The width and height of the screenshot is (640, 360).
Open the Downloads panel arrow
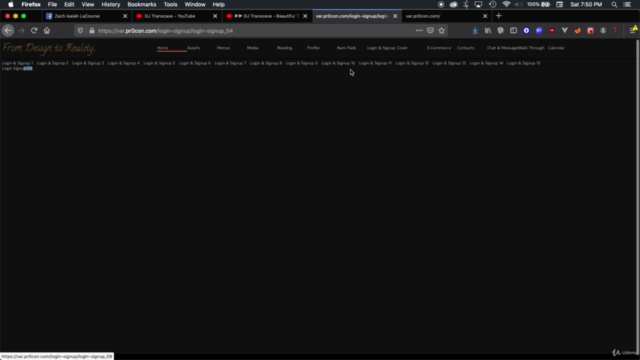tap(475, 31)
